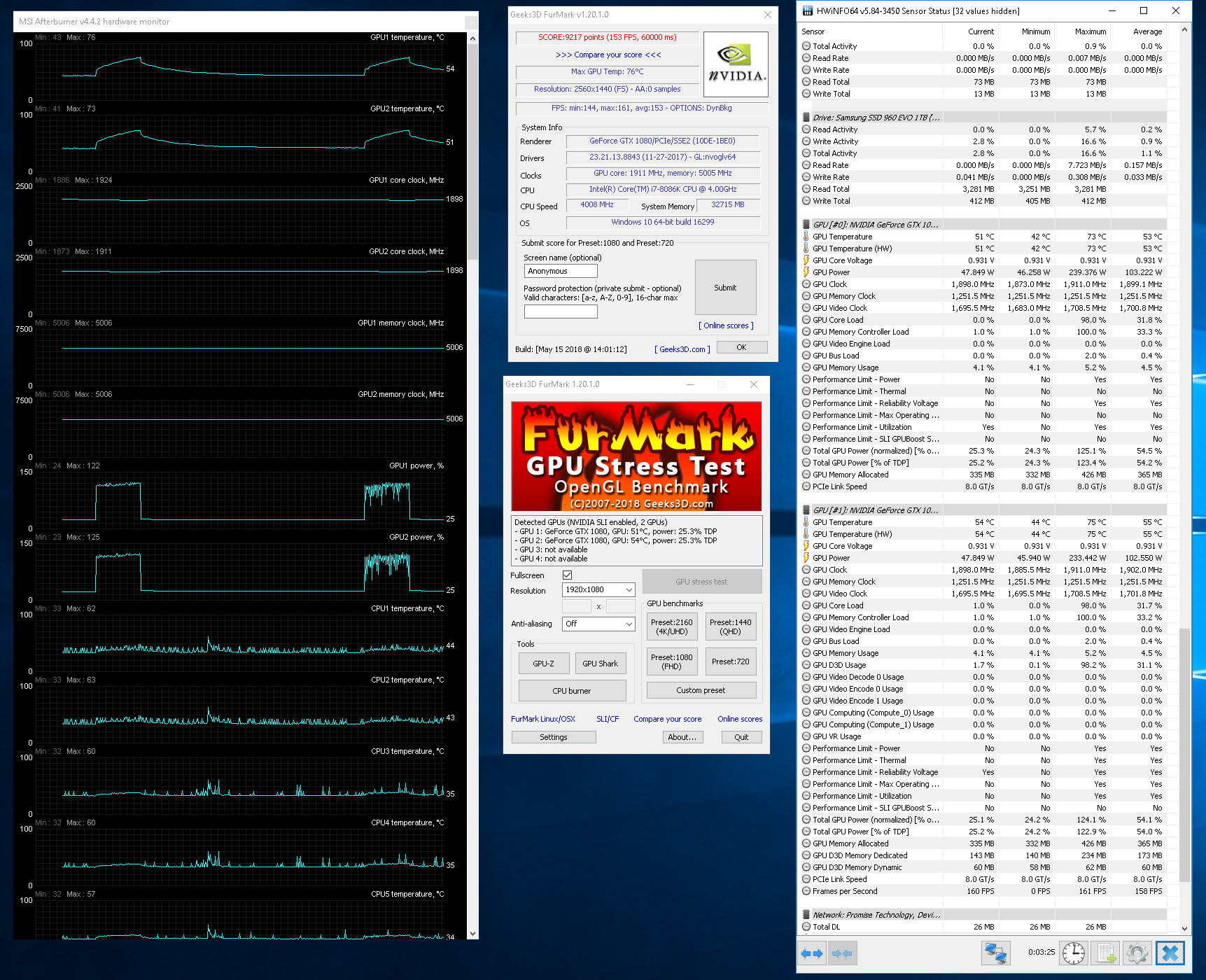Image resolution: width=1206 pixels, height=980 pixels.
Task: Click the Network Promise Technology header icon
Action: pyautogui.click(x=806, y=915)
